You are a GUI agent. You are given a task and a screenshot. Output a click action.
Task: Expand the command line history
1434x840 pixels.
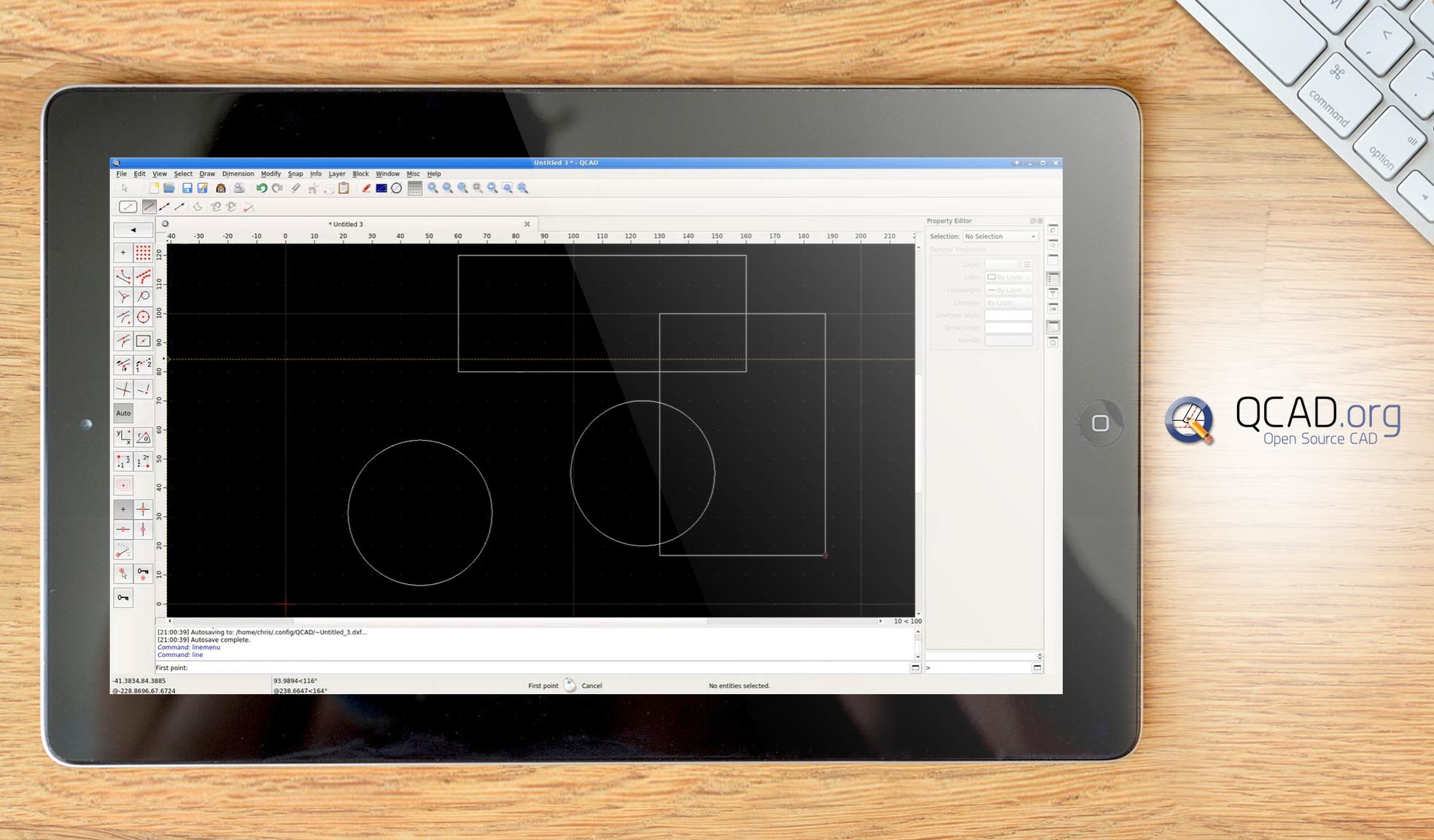click(916, 668)
